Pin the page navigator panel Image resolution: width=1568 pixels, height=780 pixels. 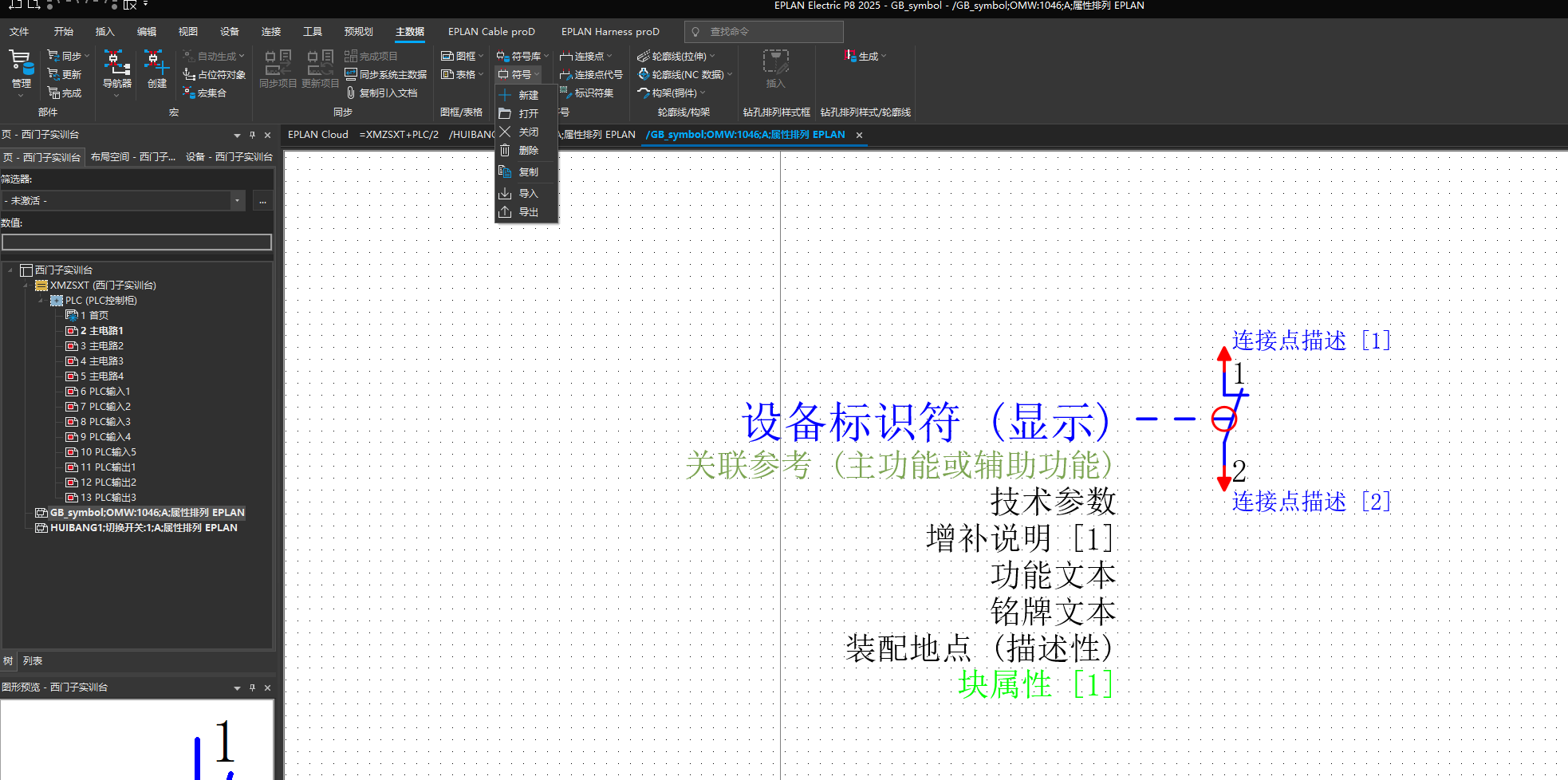pyautogui.click(x=252, y=135)
